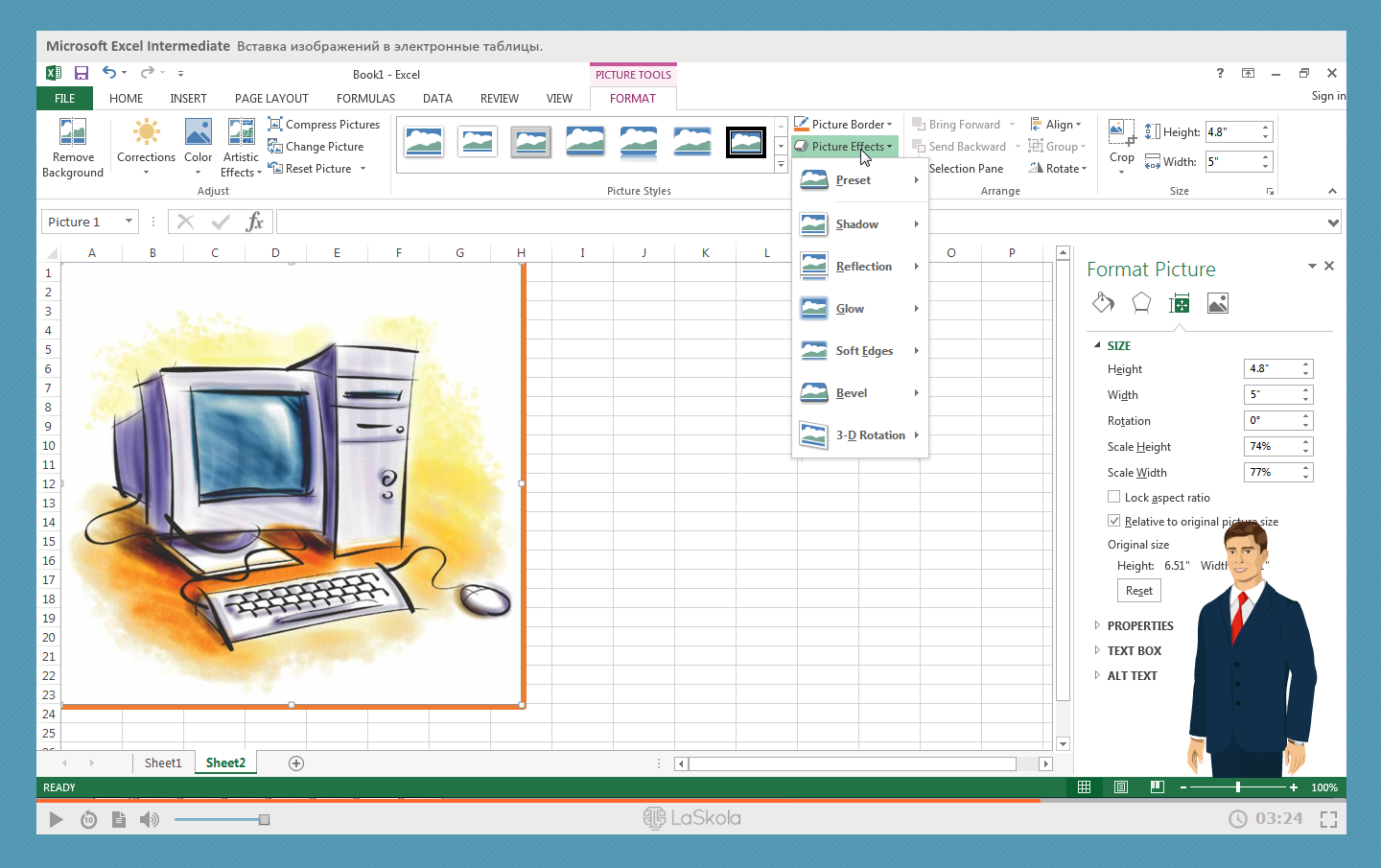Expand the ALT TEXT section
Screen dimensions: 1381x868
point(1132,675)
